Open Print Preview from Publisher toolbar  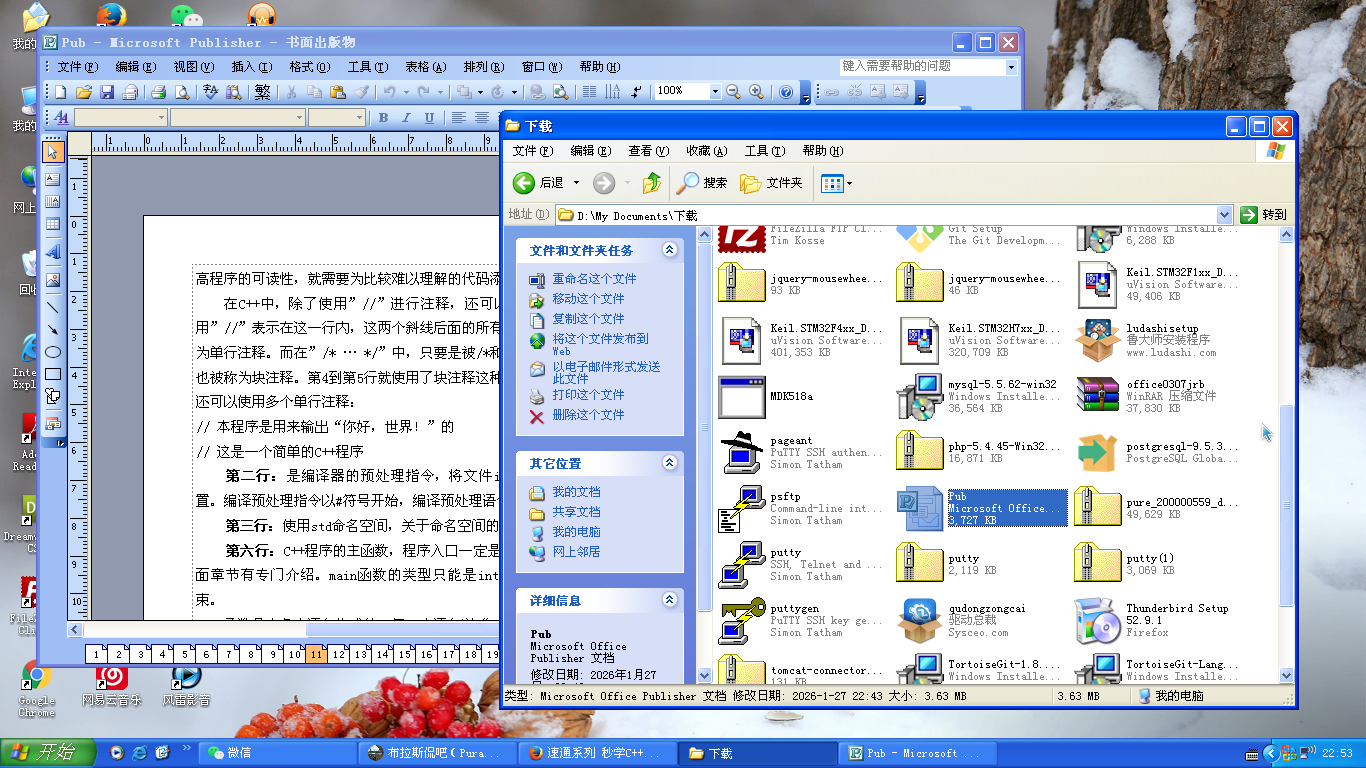pyautogui.click(x=182, y=92)
